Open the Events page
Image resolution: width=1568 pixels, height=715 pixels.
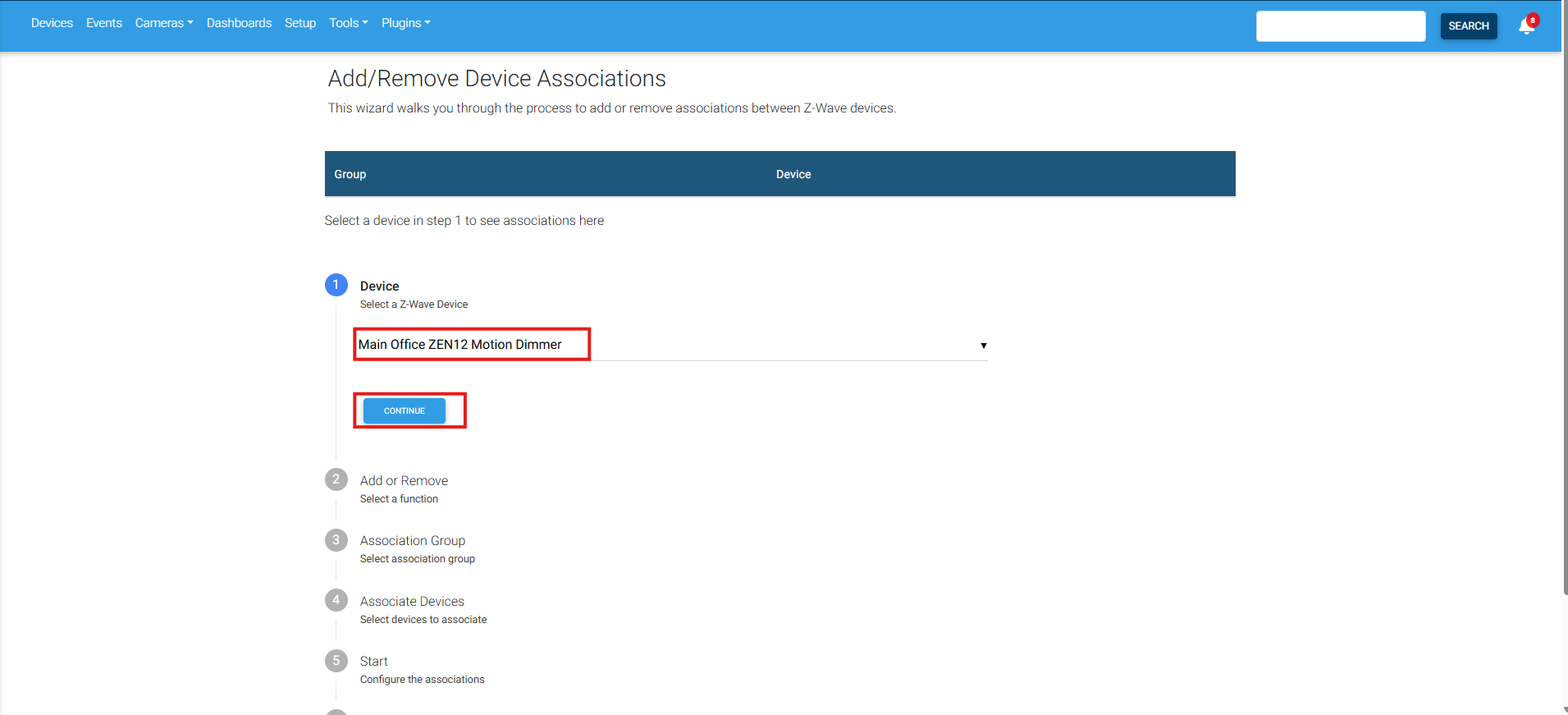tap(104, 23)
